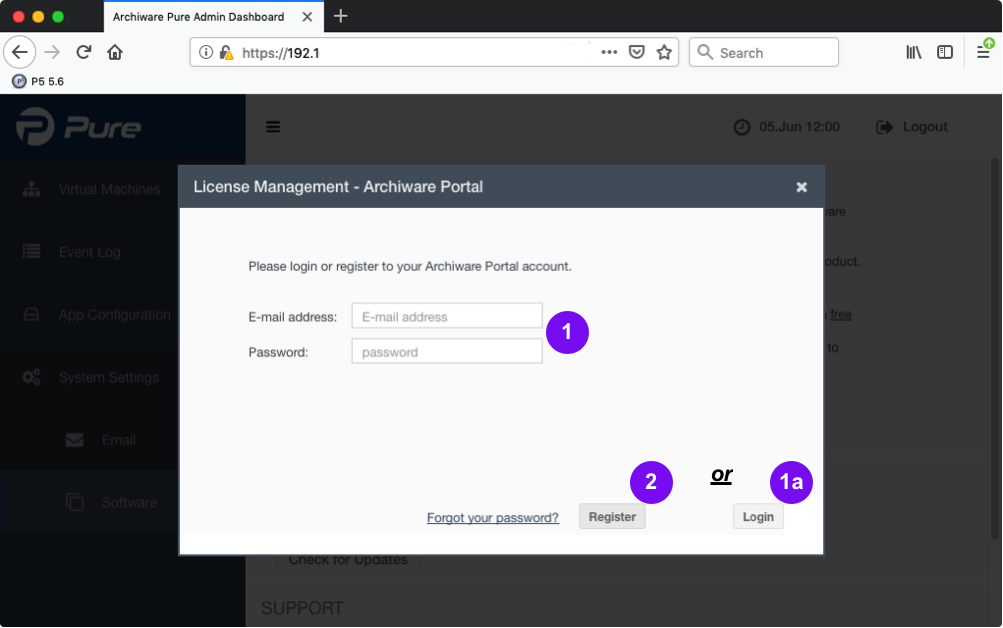This screenshot has height=628, width=1003.
Task: Toggle the sidebar hamburger menu in dashboard
Action: click(273, 127)
